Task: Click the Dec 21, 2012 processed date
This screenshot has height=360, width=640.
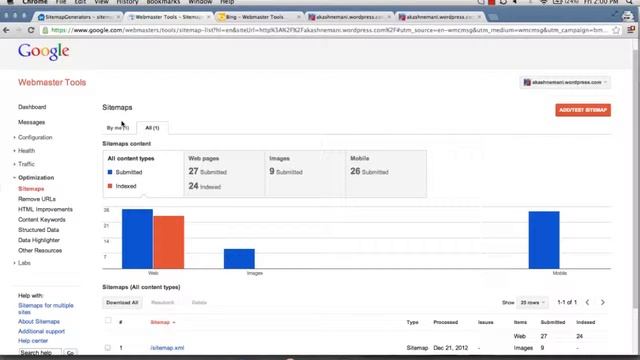Action: coord(451,348)
